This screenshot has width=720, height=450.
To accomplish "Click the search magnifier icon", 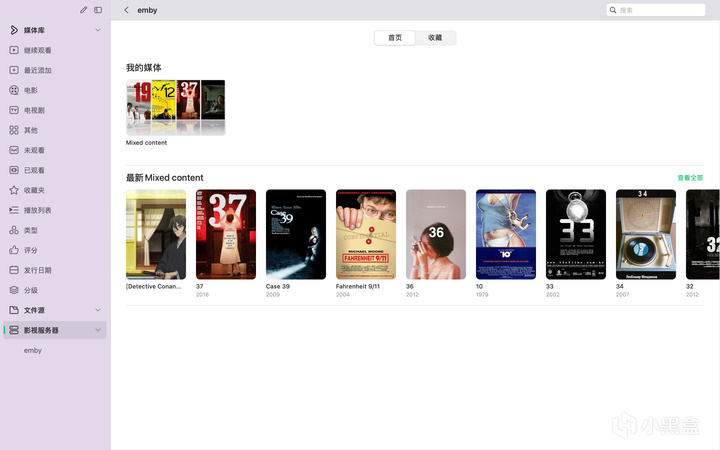I will tap(613, 10).
